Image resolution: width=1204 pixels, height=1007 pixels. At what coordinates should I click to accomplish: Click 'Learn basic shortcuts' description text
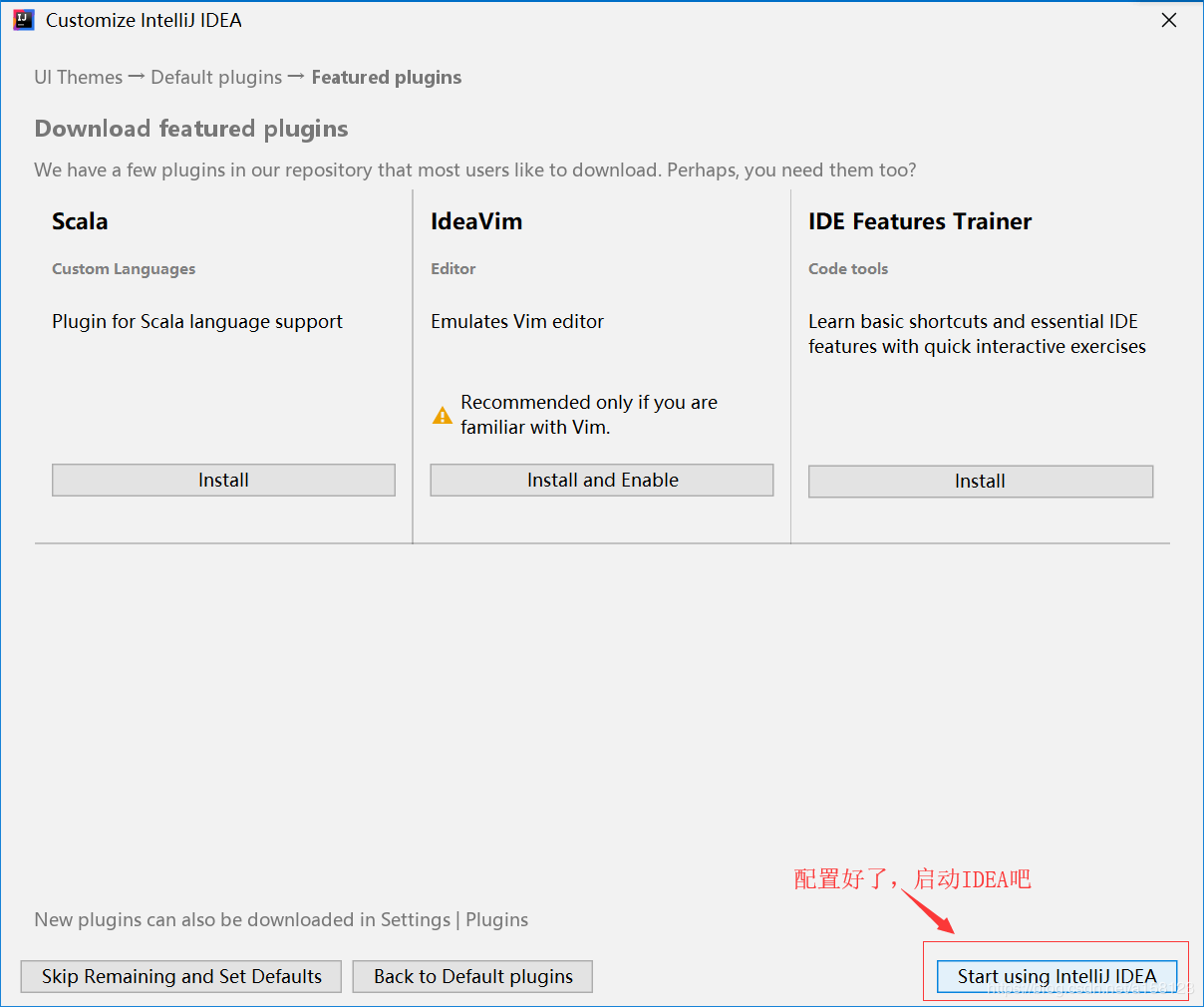tap(977, 334)
